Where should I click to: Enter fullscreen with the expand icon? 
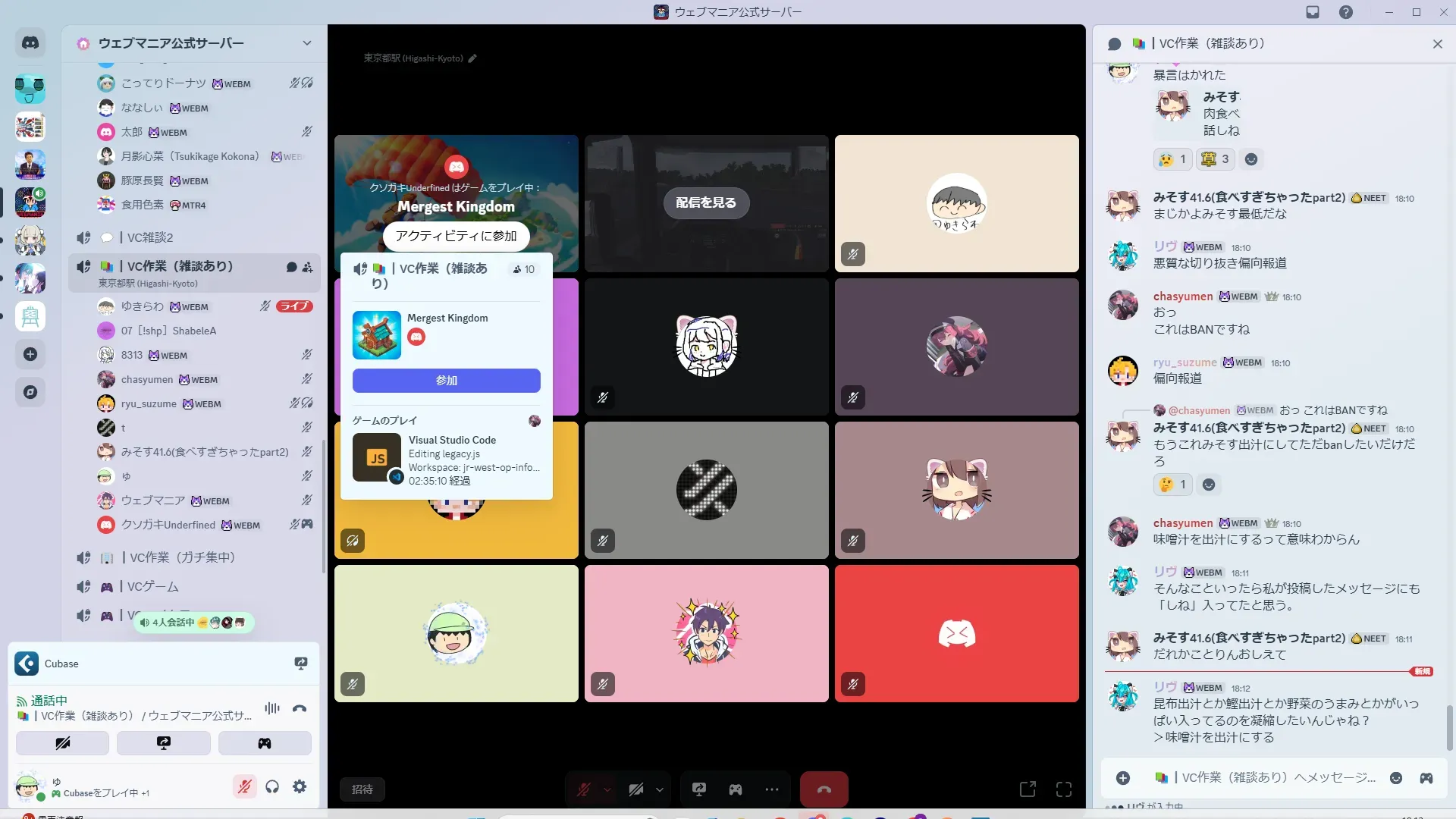1064,789
